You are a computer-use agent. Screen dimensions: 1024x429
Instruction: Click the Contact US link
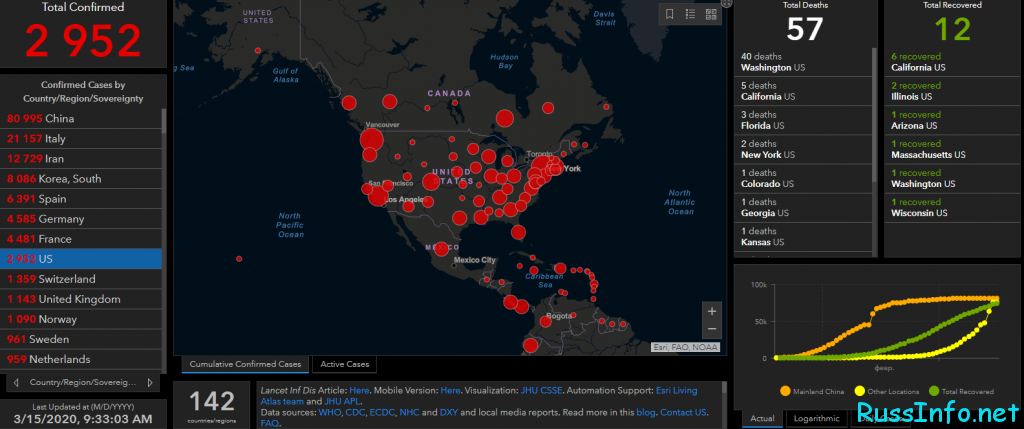683,413
